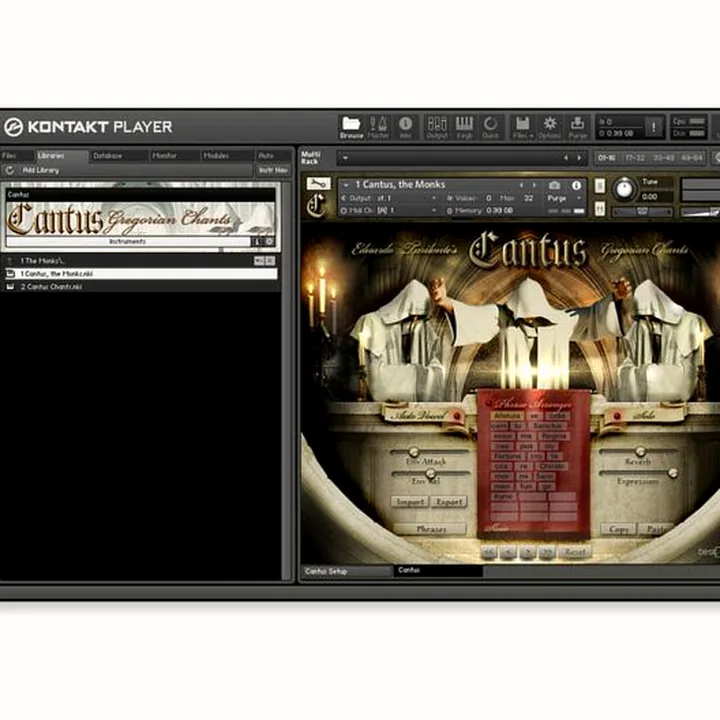Open the Output st.1 dropdown

390,198
